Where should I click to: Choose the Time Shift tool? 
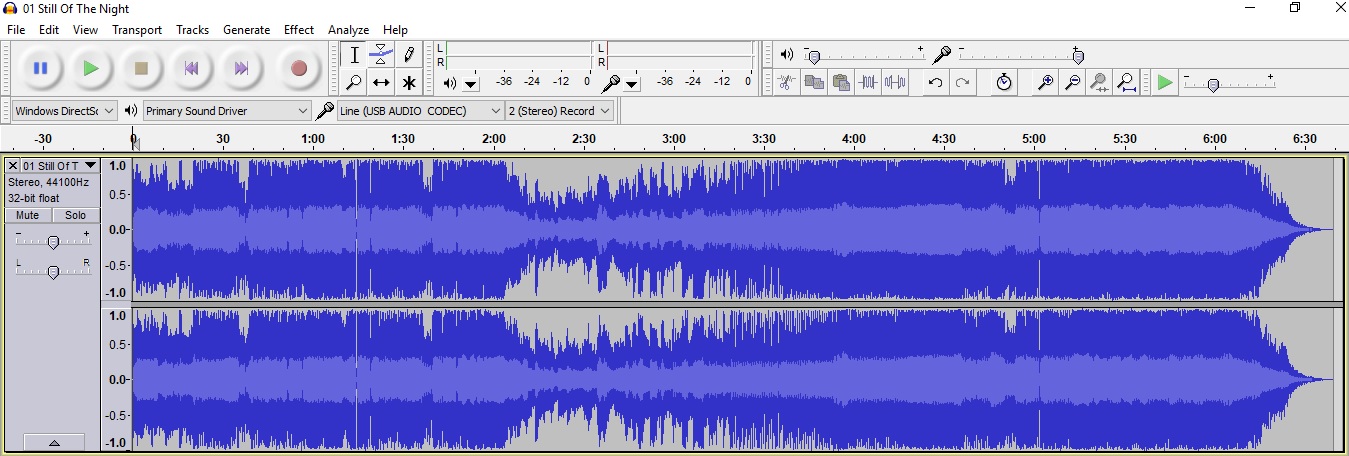[381, 83]
